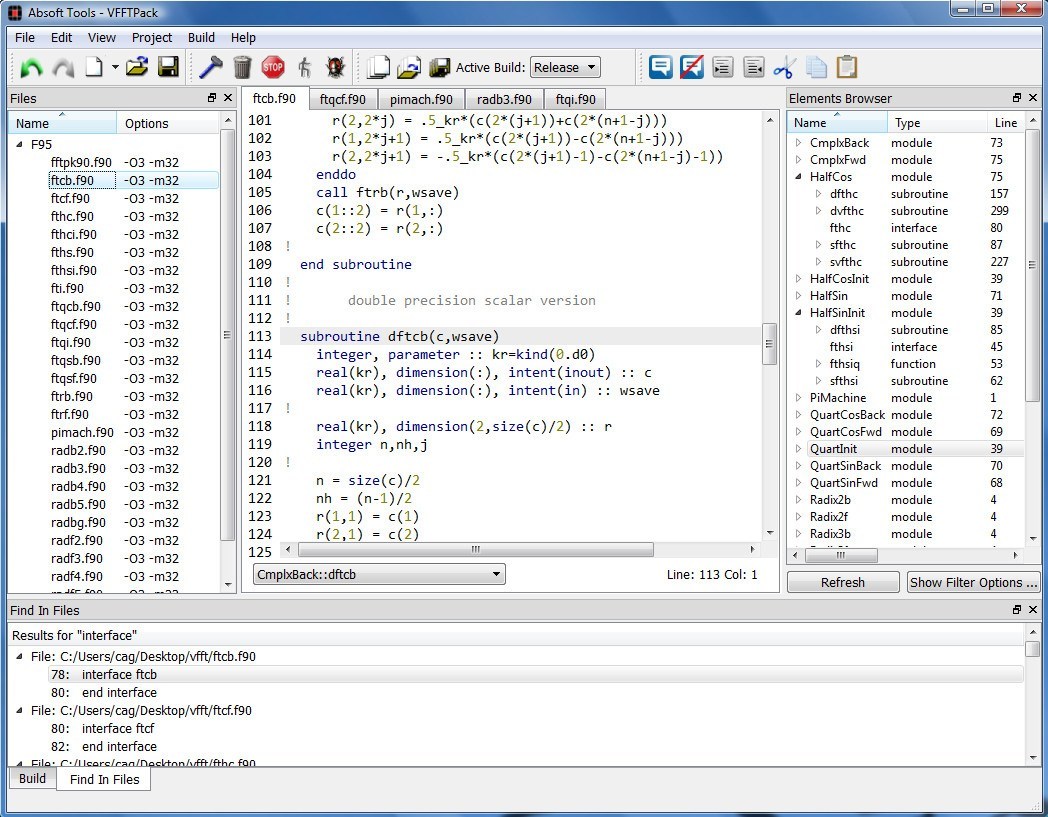Close the Find In Files panel

pyautogui.click(x=1033, y=610)
